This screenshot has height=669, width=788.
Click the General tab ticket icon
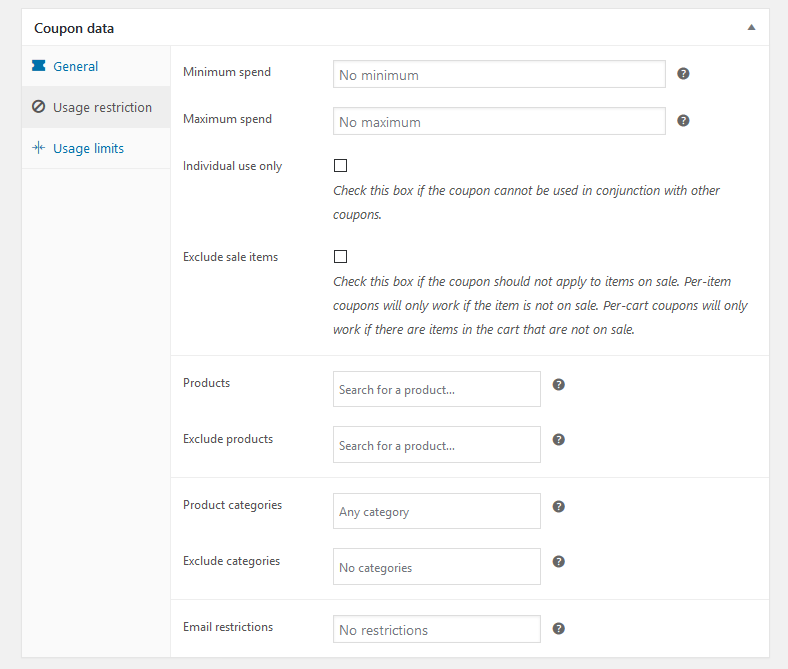[39, 66]
